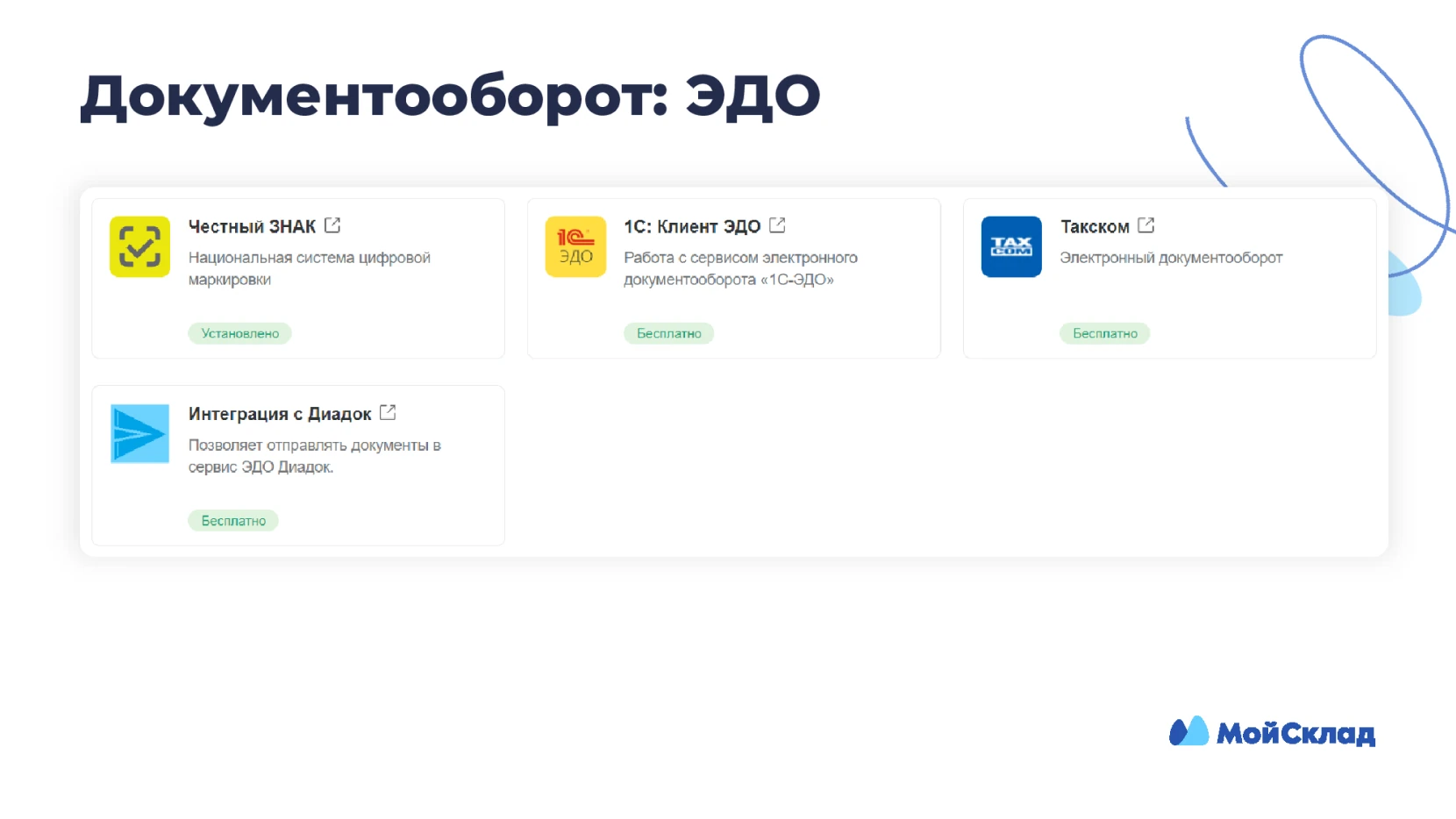Click the Установлено badge on Честный ЗНАК

click(x=239, y=333)
